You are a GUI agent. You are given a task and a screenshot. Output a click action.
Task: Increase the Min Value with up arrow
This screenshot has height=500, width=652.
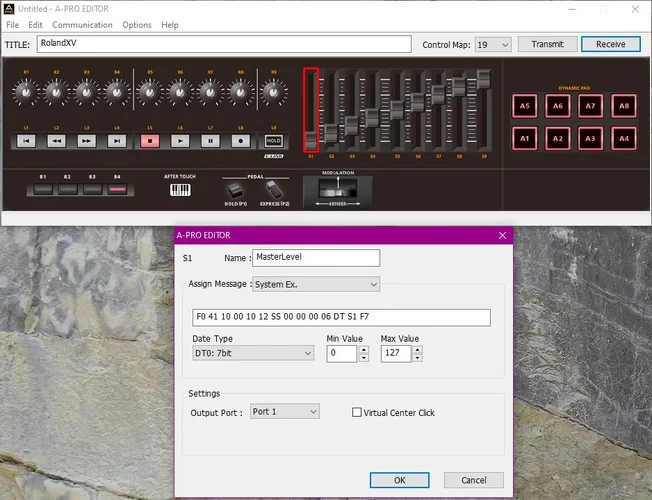pos(364,349)
